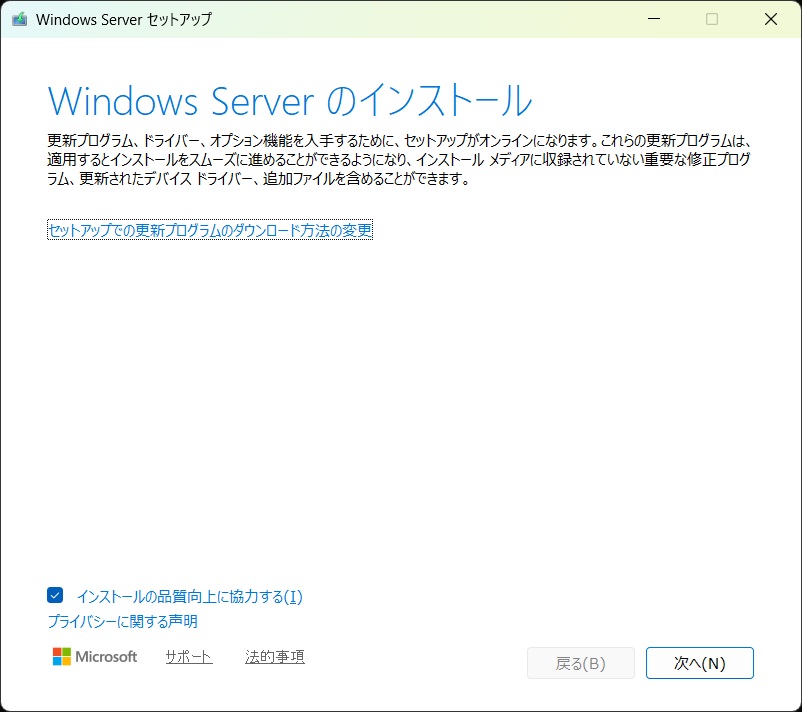Click the インストールの品質向上に協力する(I) label text
The width and height of the screenshot is (802, 712).
pos(189,597)
